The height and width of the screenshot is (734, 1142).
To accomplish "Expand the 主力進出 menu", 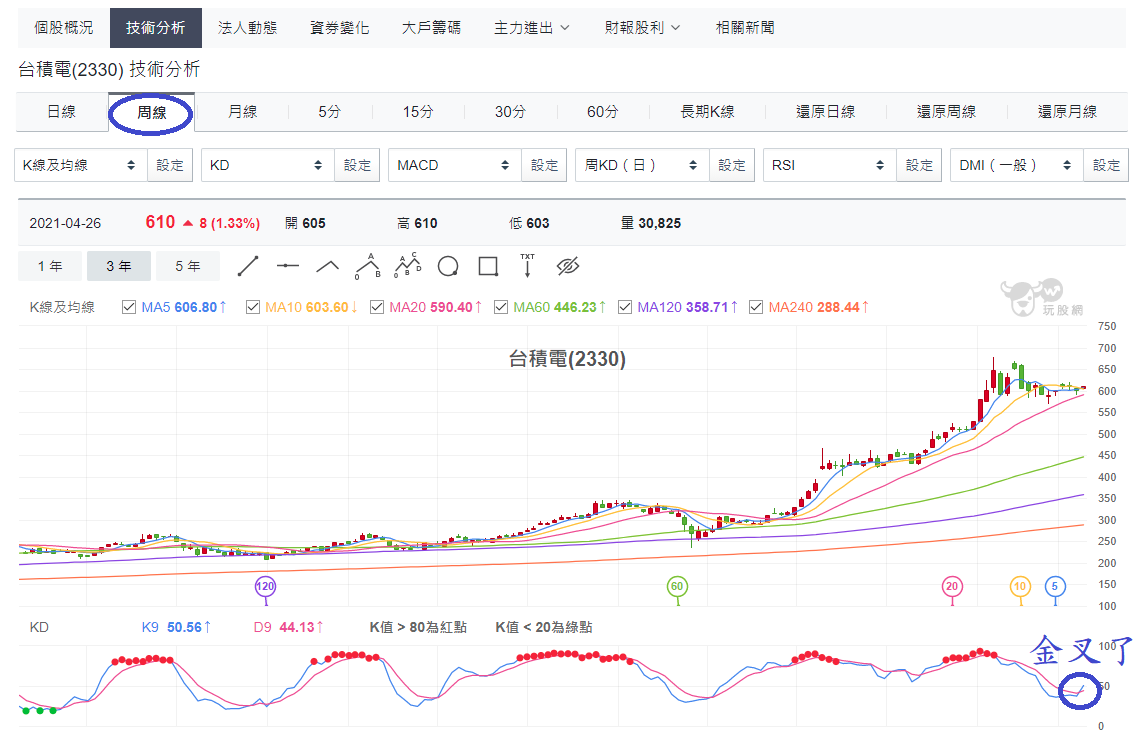I will (532, 28).
